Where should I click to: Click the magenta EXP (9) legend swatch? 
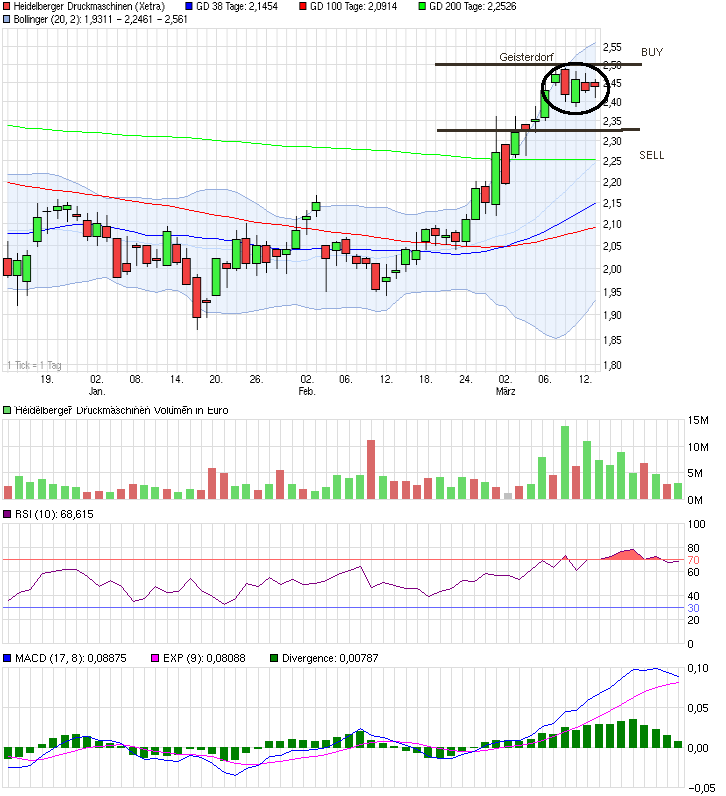point(155,658)
